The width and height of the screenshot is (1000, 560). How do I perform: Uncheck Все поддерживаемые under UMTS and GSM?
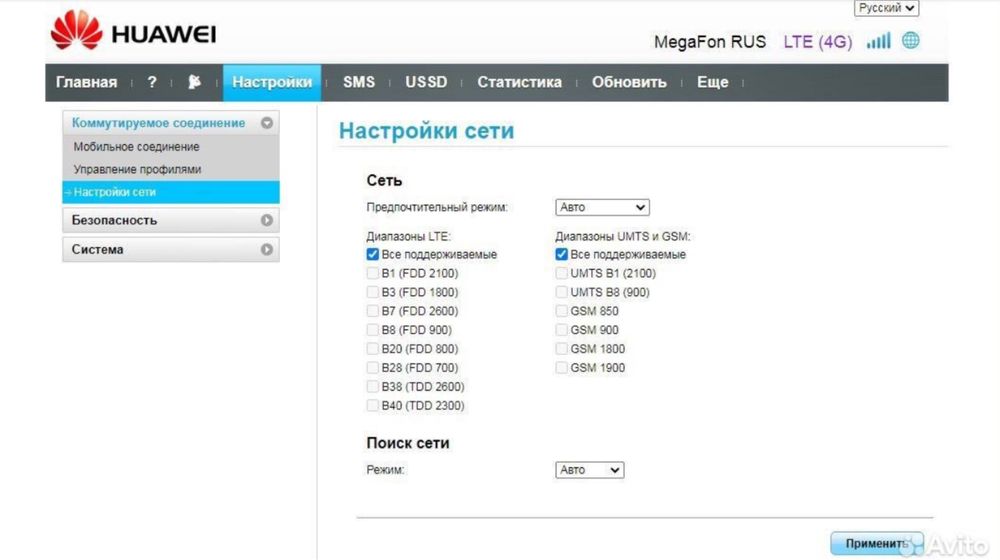tap(561, 254)
